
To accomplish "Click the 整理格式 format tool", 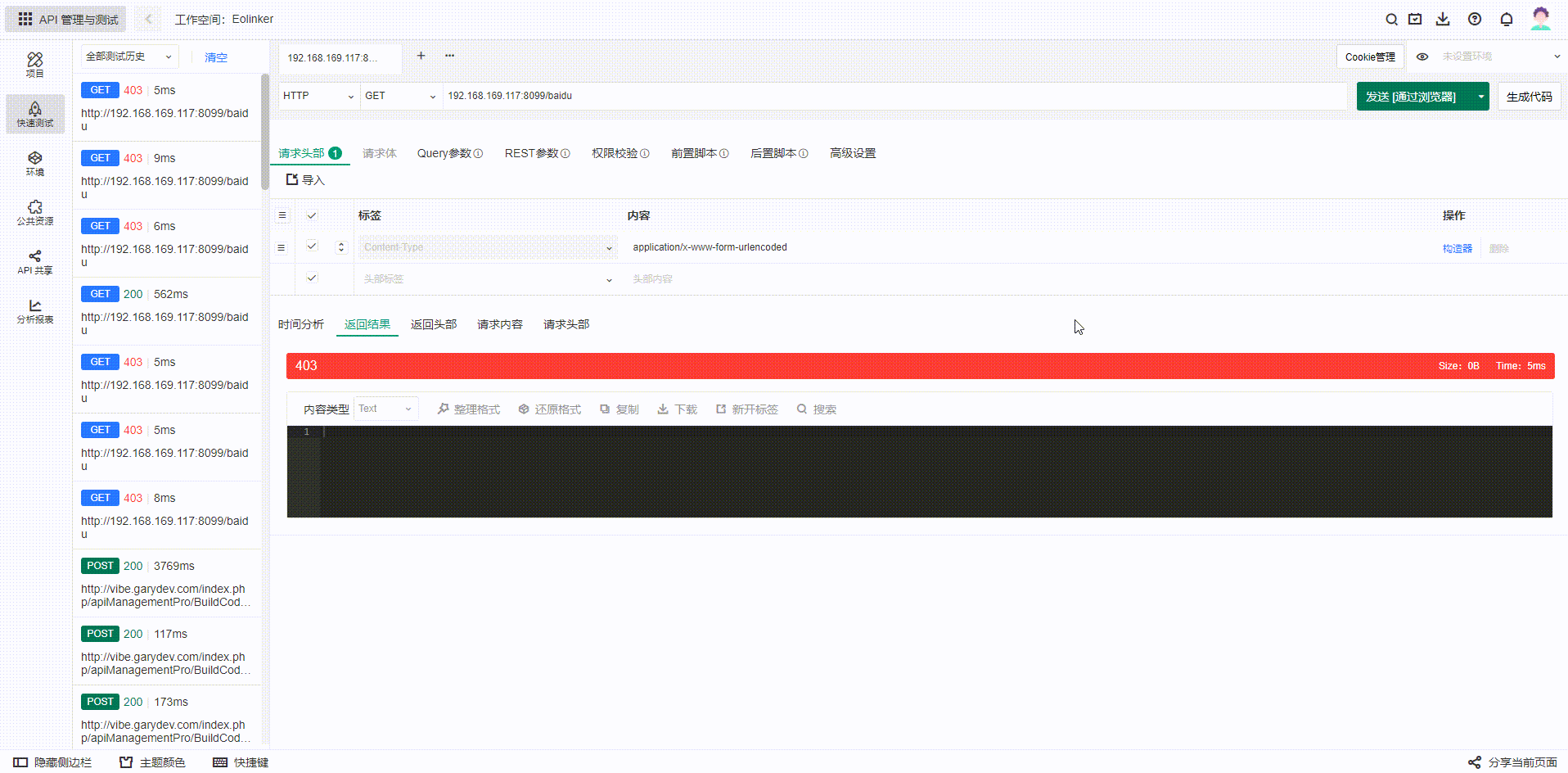I will click(x=469, y=409).
